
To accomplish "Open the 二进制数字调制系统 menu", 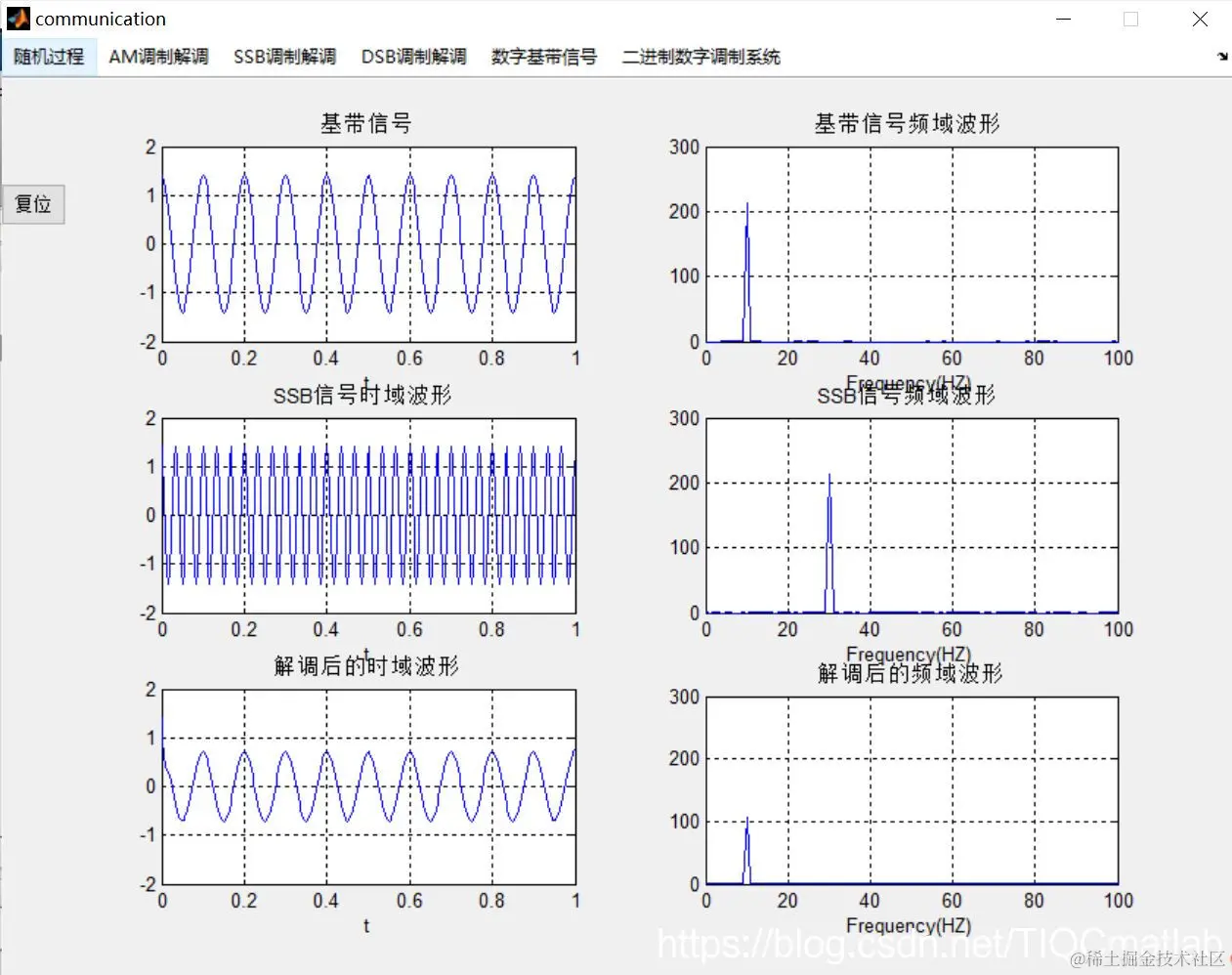I will coord(701,57).
